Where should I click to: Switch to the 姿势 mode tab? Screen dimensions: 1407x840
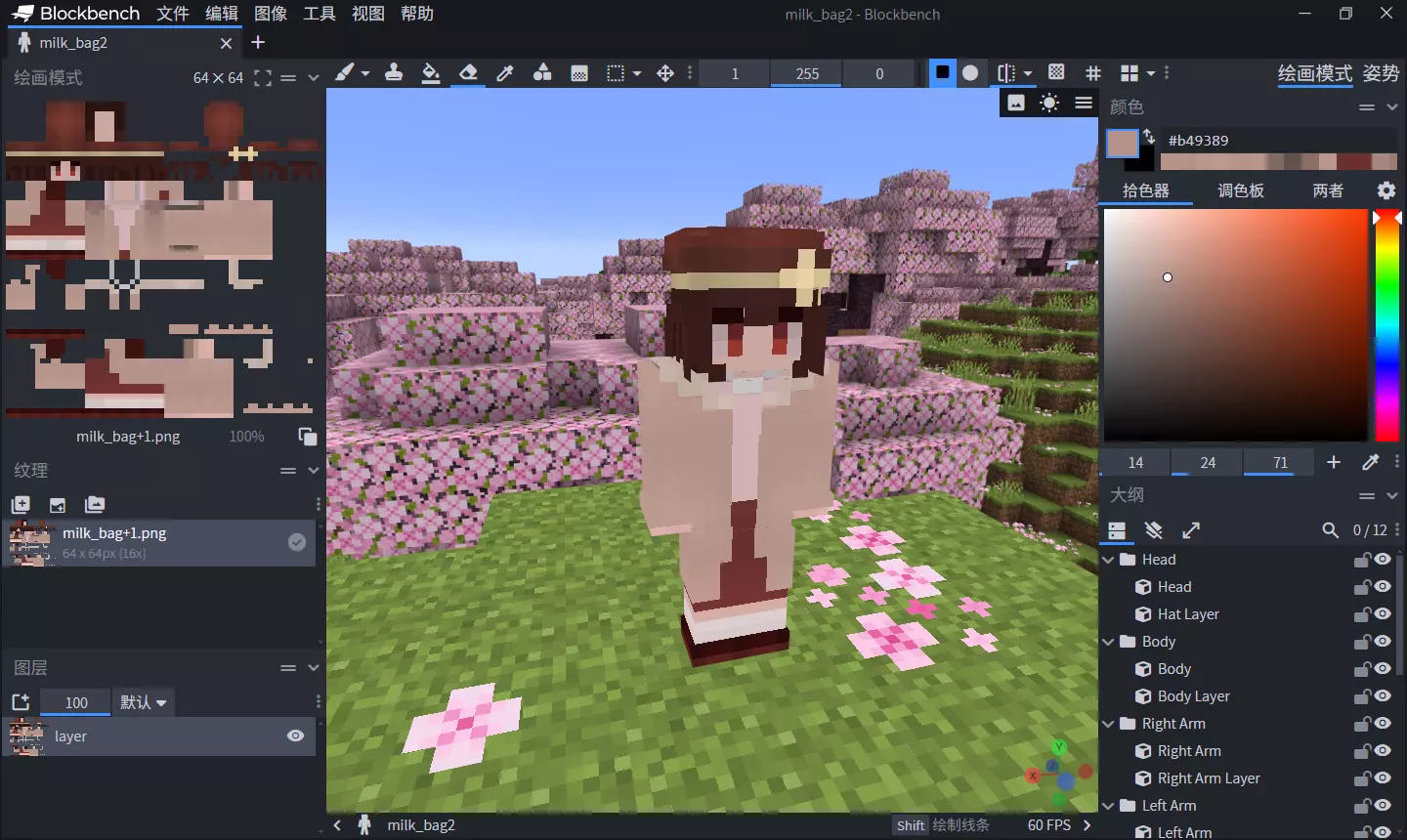coord(1381,73)
